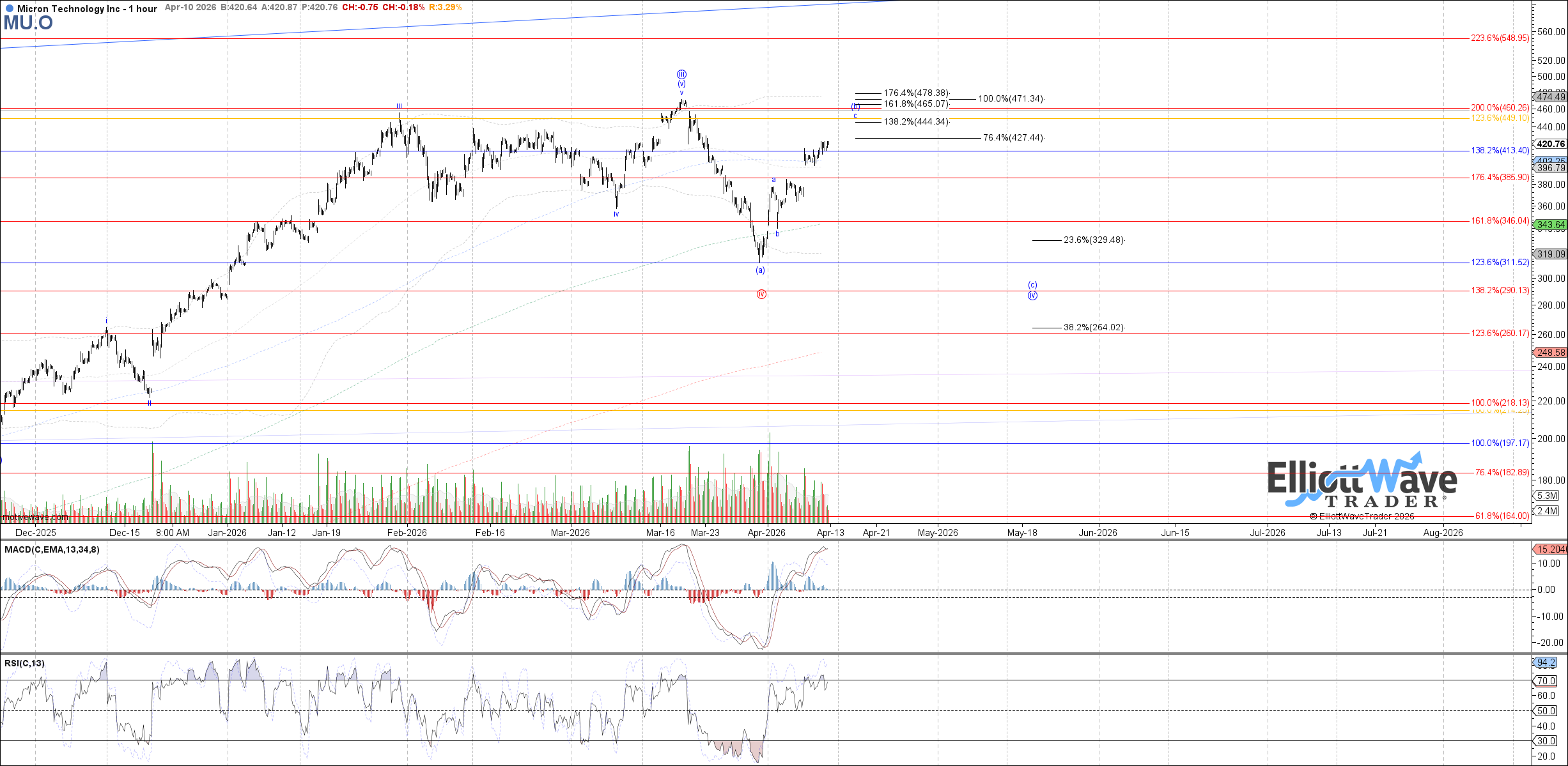Click the blue circle icon beside Micron title

[x=8, y=9]
